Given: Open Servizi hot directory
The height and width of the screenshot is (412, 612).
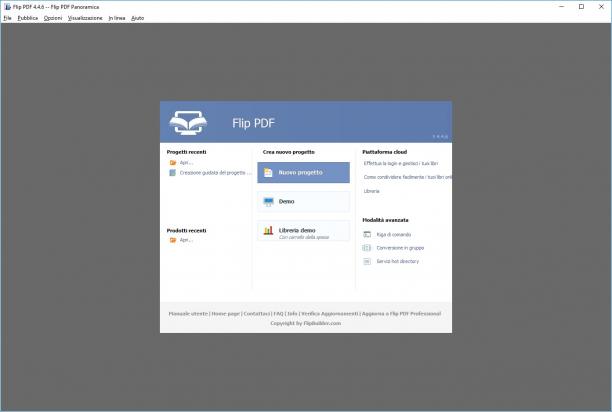Looking at the screenshot, I should coord(397,261).
